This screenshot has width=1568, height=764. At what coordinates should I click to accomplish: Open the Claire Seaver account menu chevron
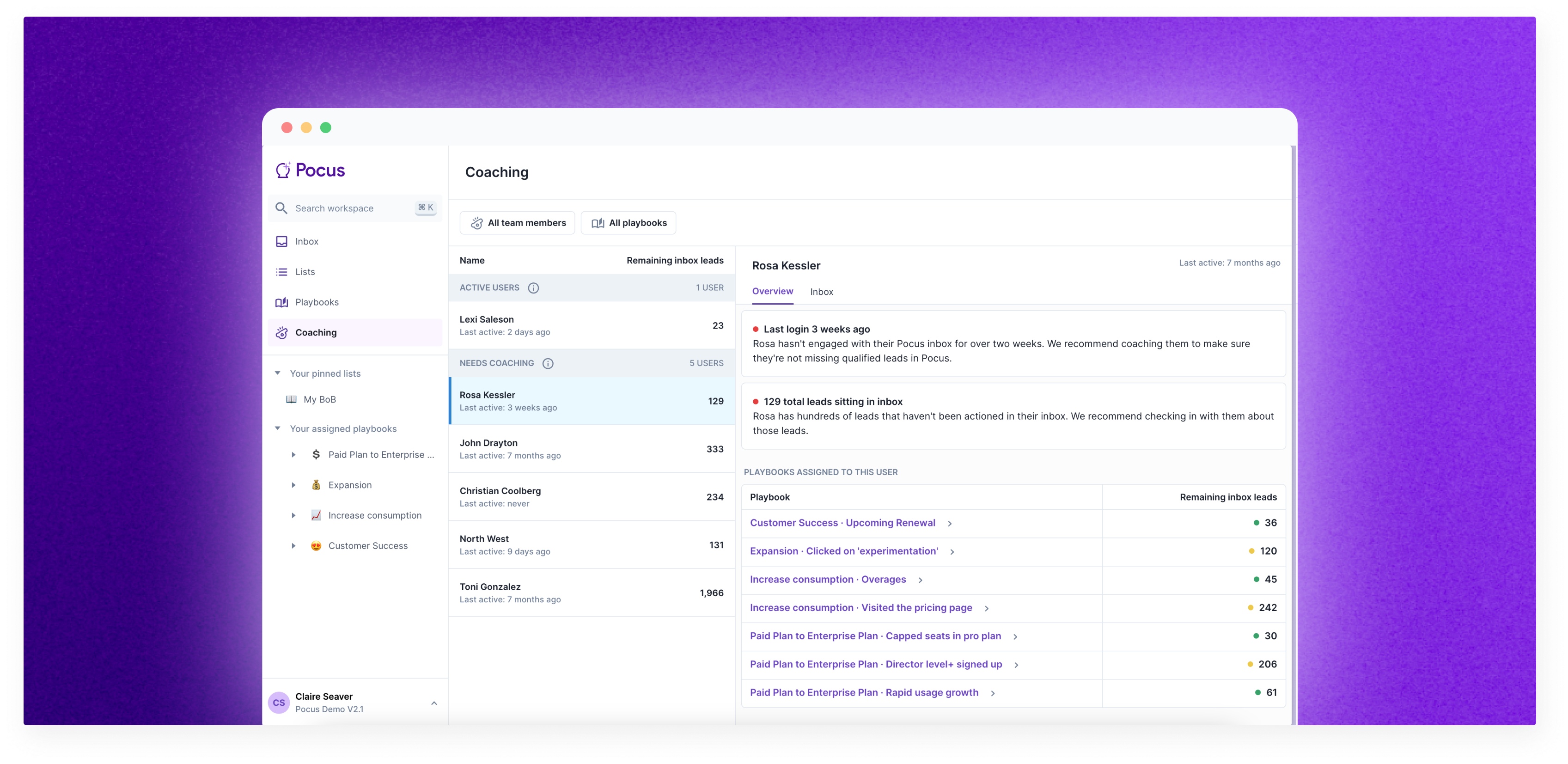(434, 703)
